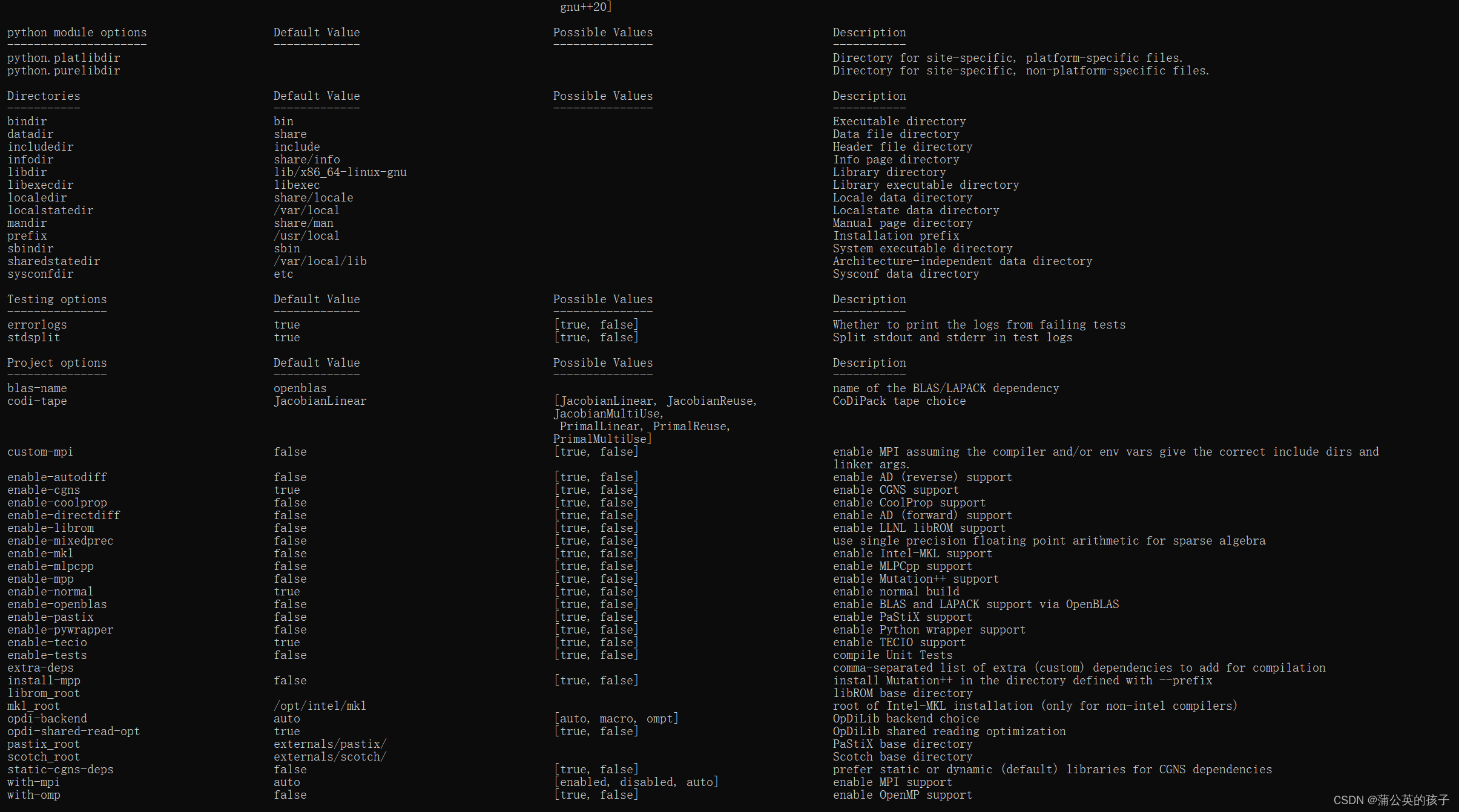This screenshot has width=1459, height=812.
Task: Click the static-cgns-deps option name
Action: point(61,770)
